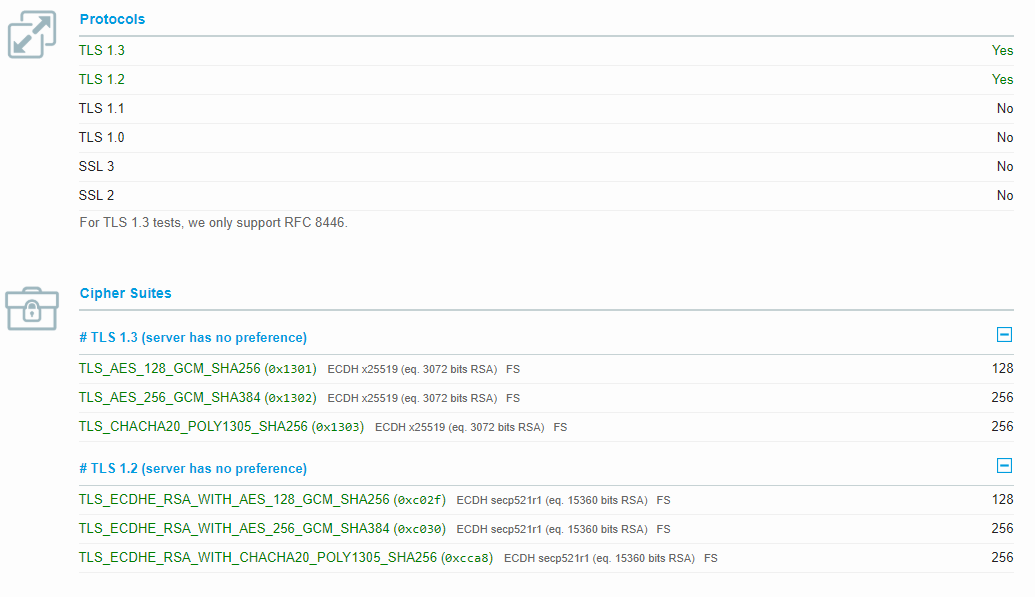The width and height of the screenshot is (1035, 597).
Task: Click the Yes value for TLS 1.2
Action: [1002, 79]
